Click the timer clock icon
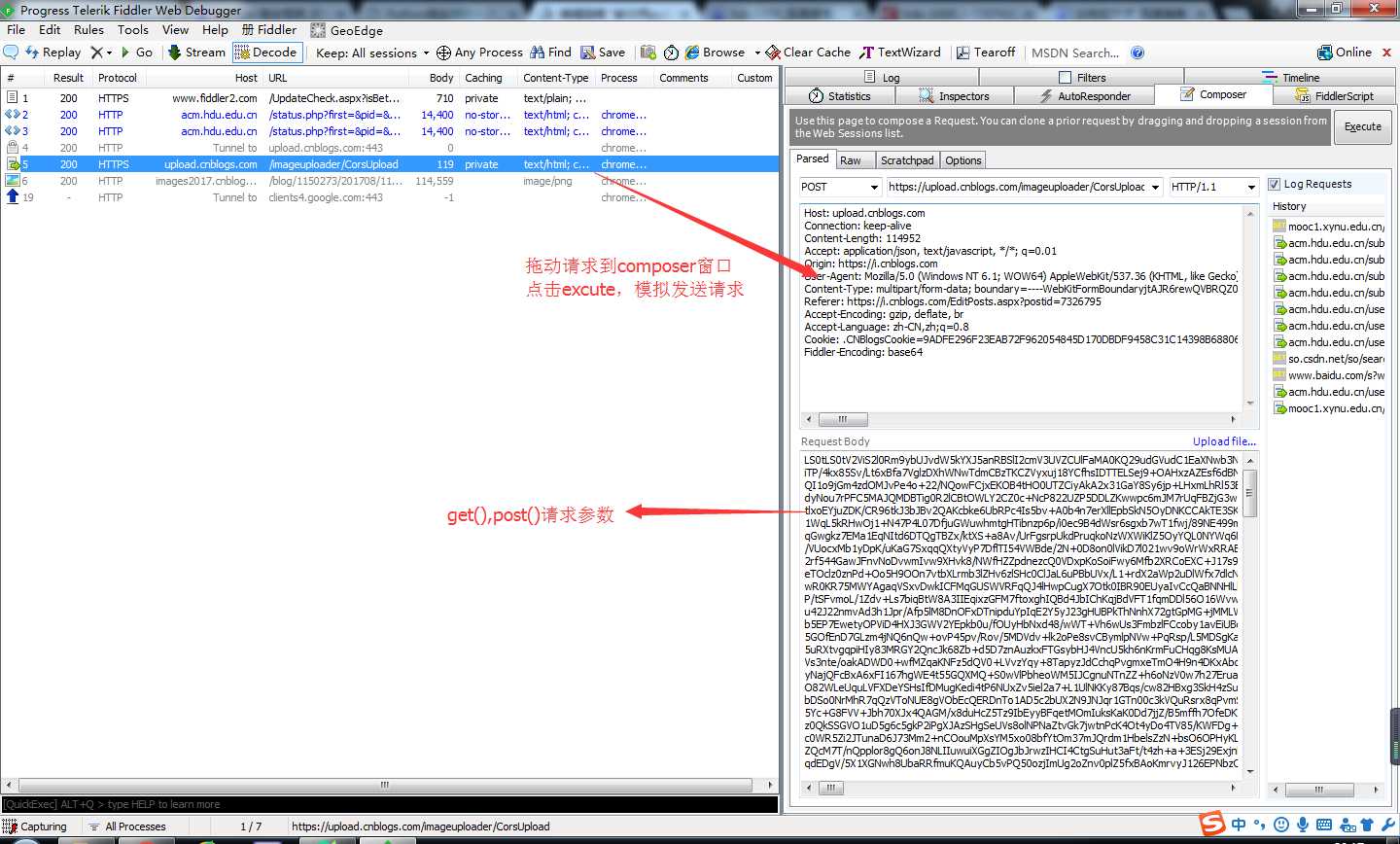 pyautogui.click(x=672, y=53)
